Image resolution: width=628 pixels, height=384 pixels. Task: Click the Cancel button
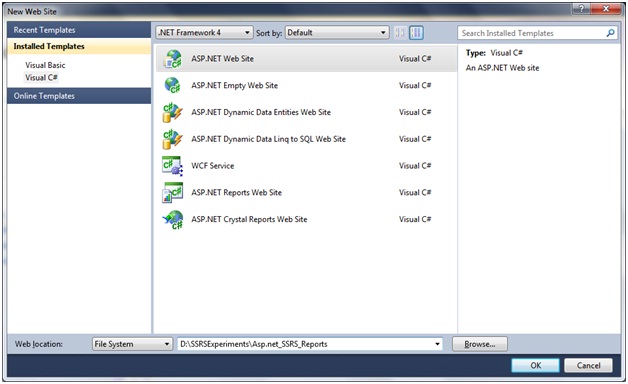pyautogui.click(x=588, y=365)
